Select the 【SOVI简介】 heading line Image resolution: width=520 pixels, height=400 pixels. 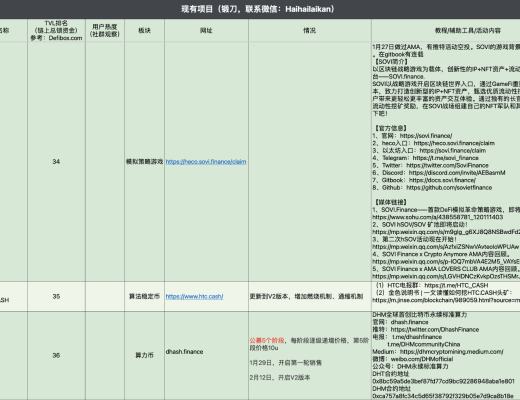pos(391,62)
